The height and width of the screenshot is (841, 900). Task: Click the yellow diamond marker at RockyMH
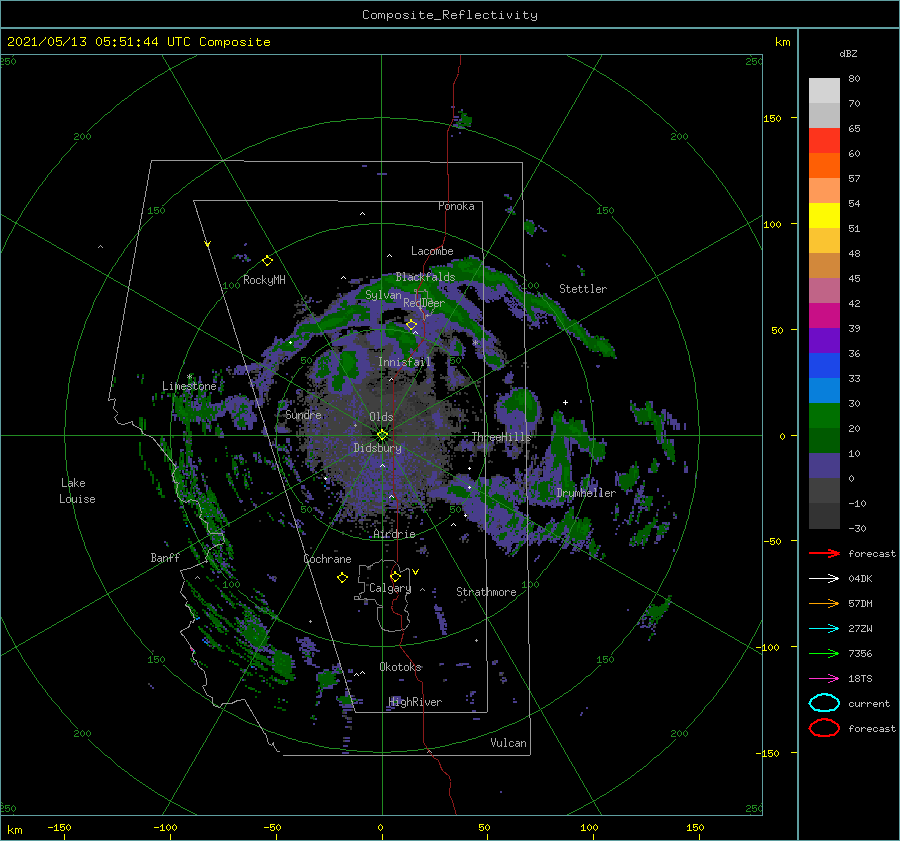point(267,261)
